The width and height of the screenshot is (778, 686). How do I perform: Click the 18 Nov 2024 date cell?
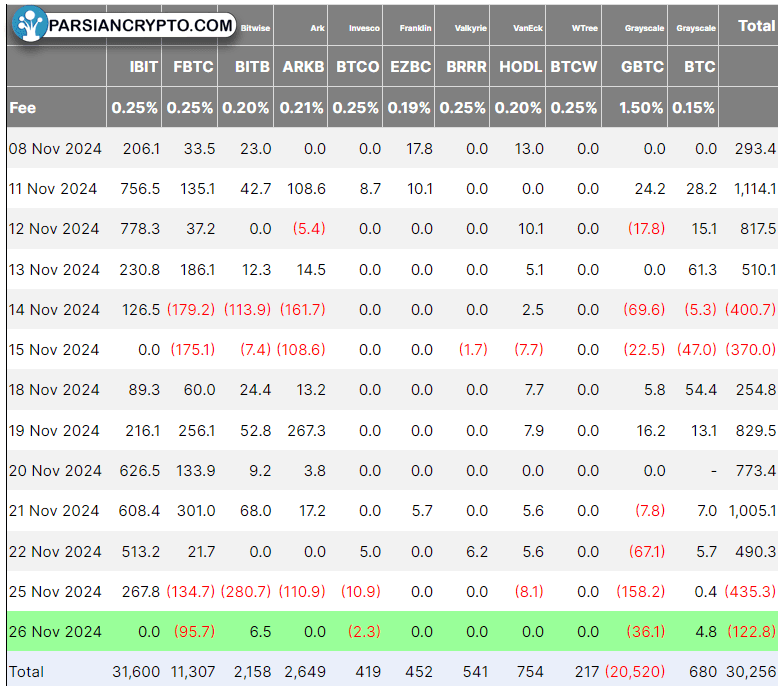point(54,390)
